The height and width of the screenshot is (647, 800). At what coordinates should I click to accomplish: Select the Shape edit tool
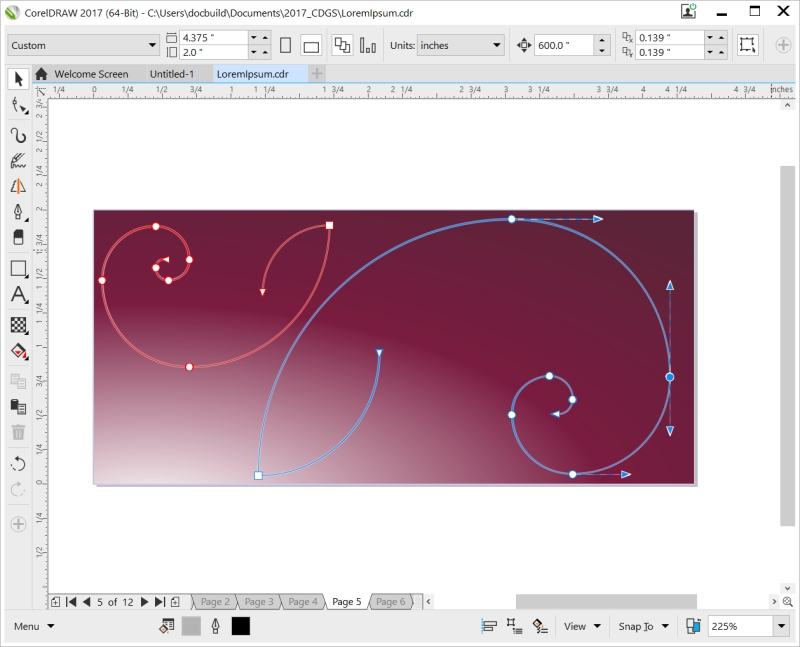18,106
